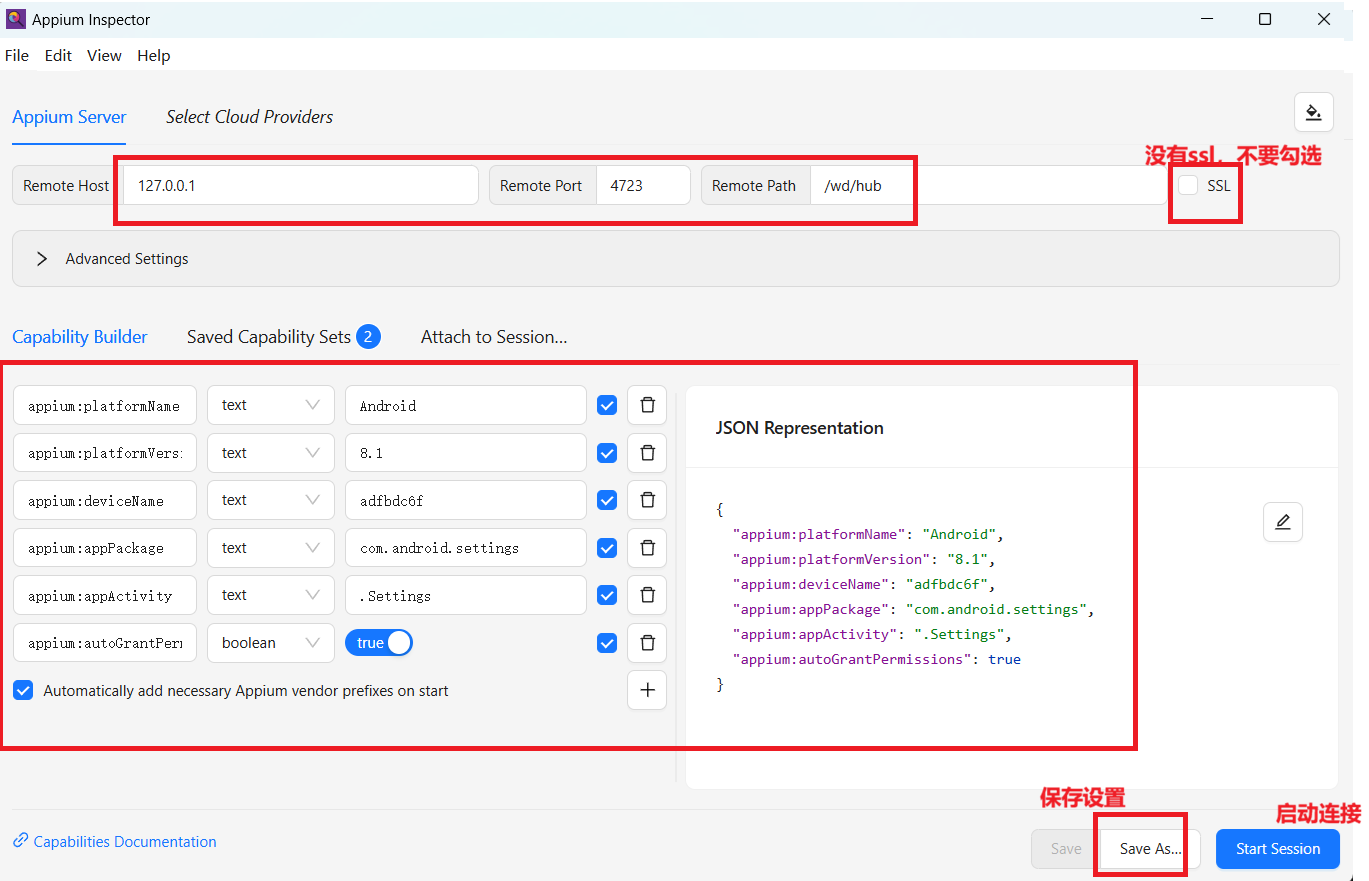
Task: Click the appium:appActivity name field
Action: click(x=105, y=595)
